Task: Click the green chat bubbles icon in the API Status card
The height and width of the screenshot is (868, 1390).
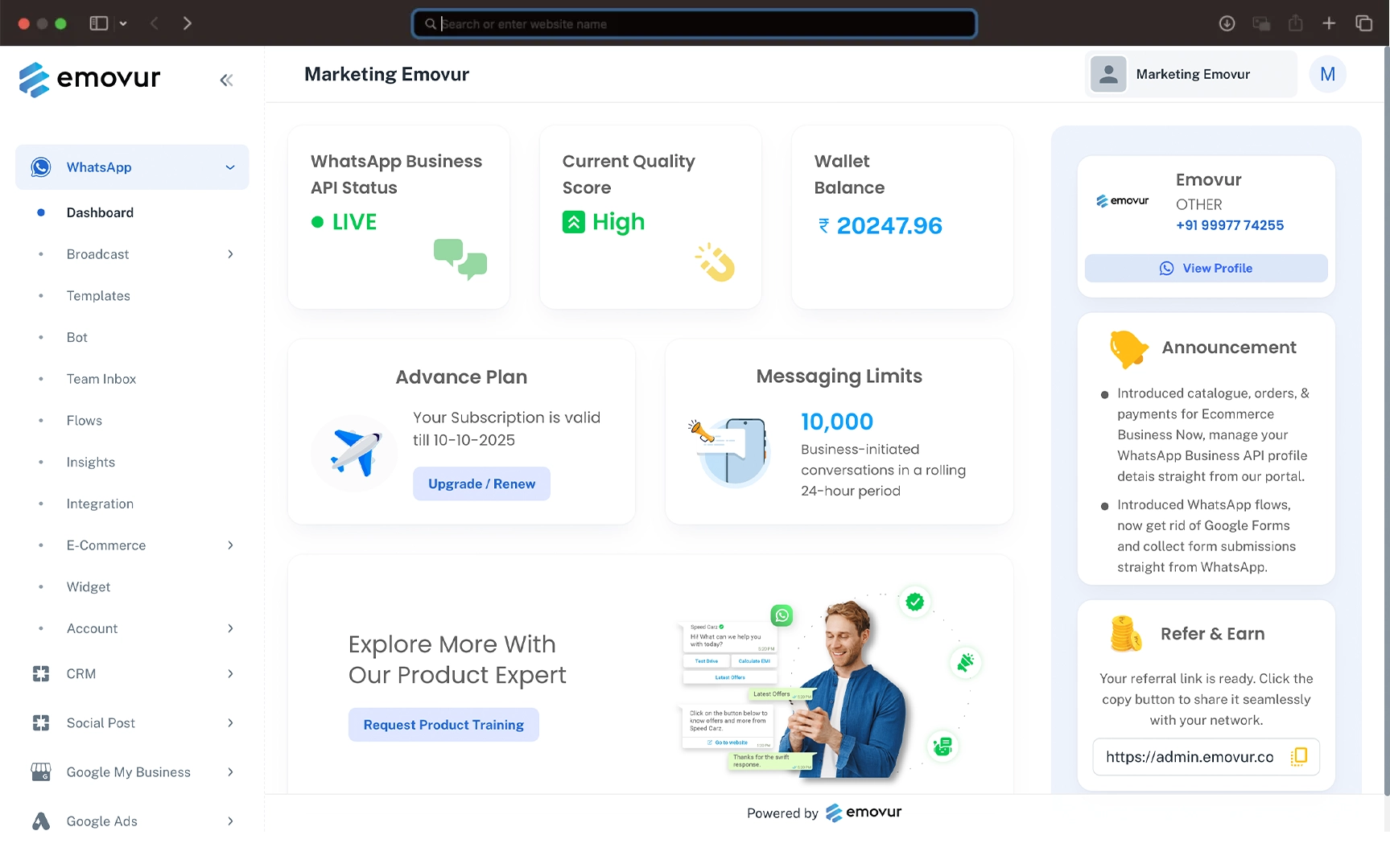Action: pyautogui.click(x=460, y=259)
